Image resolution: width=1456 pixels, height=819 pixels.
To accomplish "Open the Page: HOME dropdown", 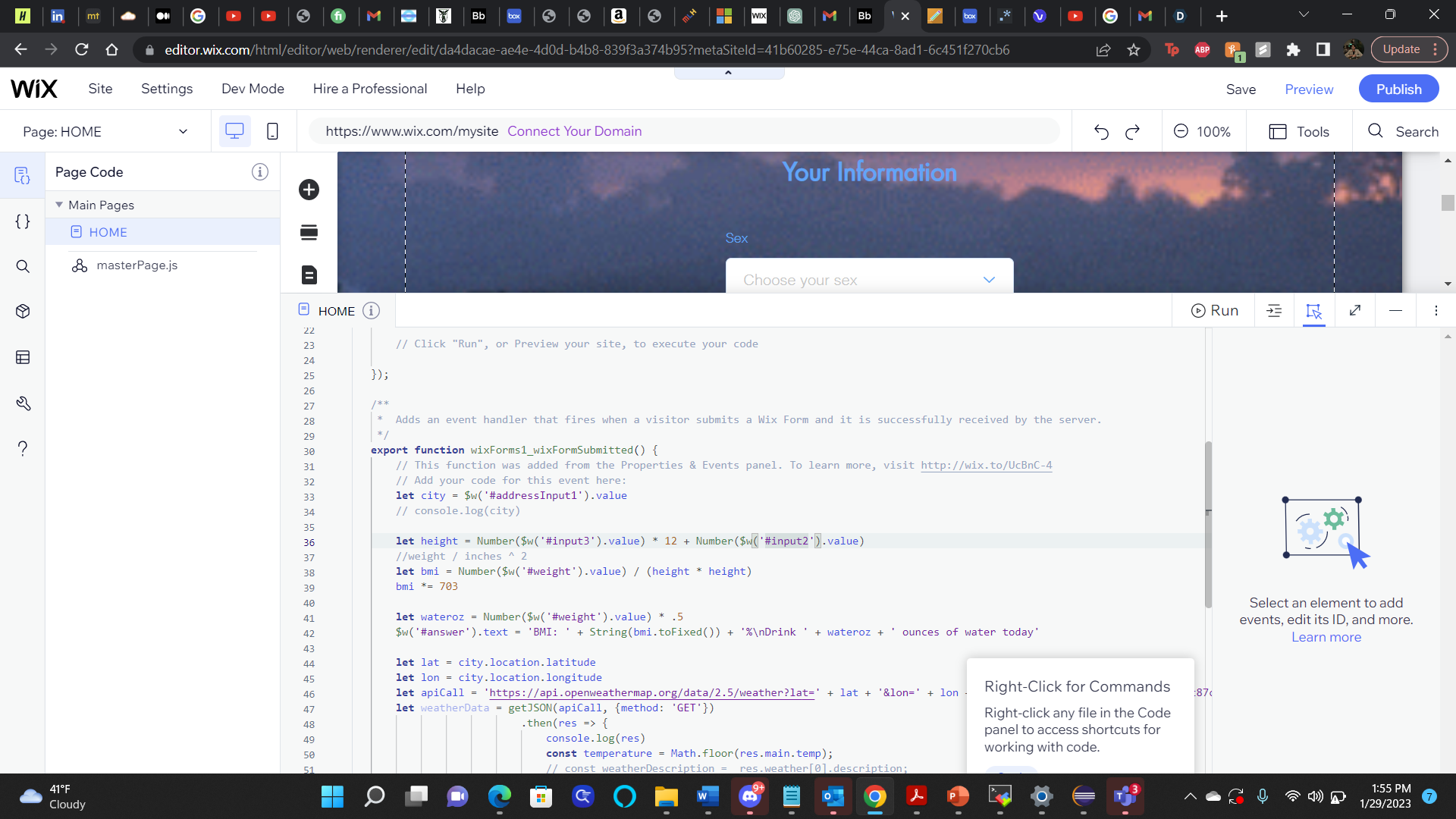I will pos(105,131).
